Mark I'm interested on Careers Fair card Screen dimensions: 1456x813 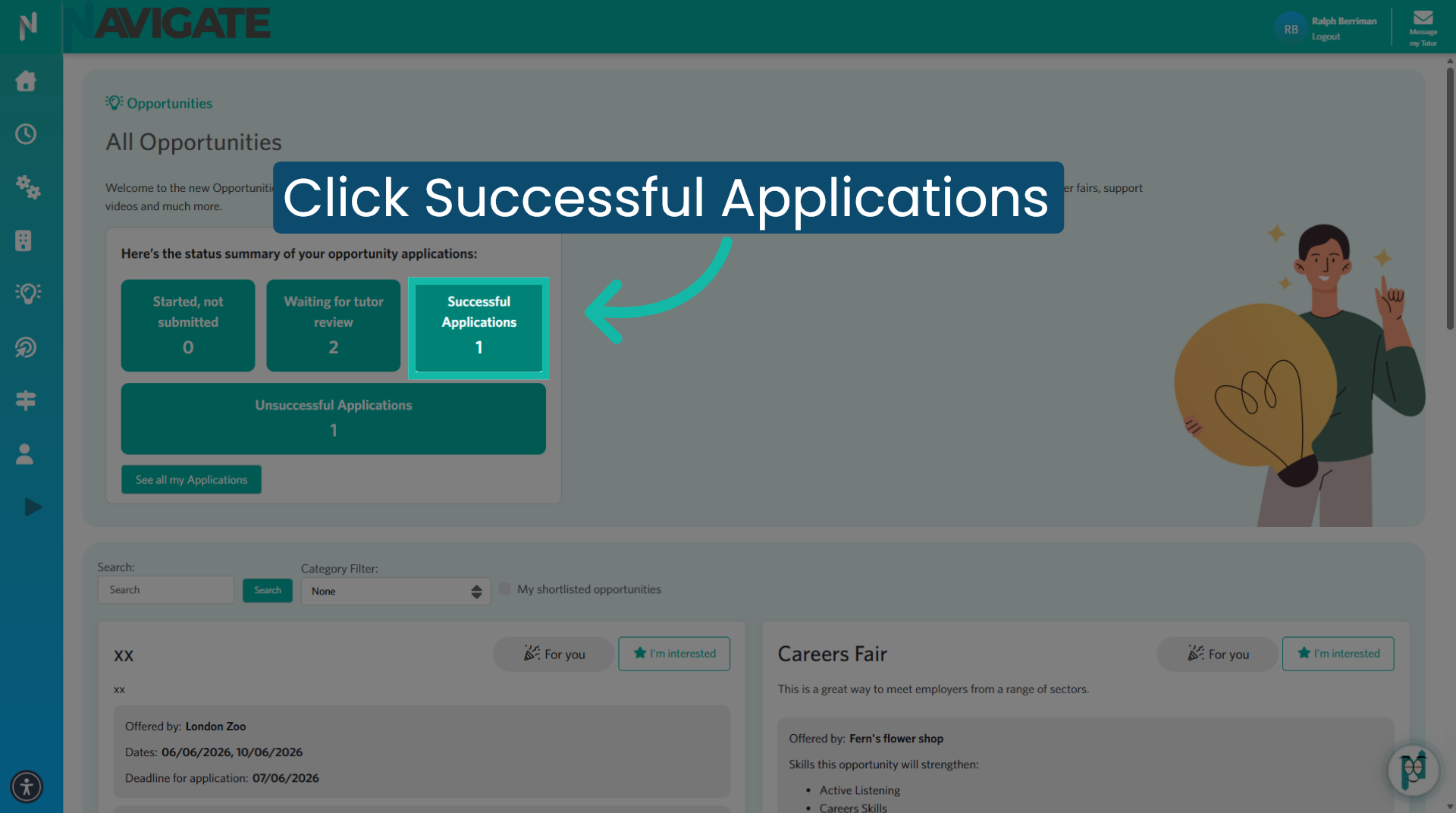[x=1338, y=654]
